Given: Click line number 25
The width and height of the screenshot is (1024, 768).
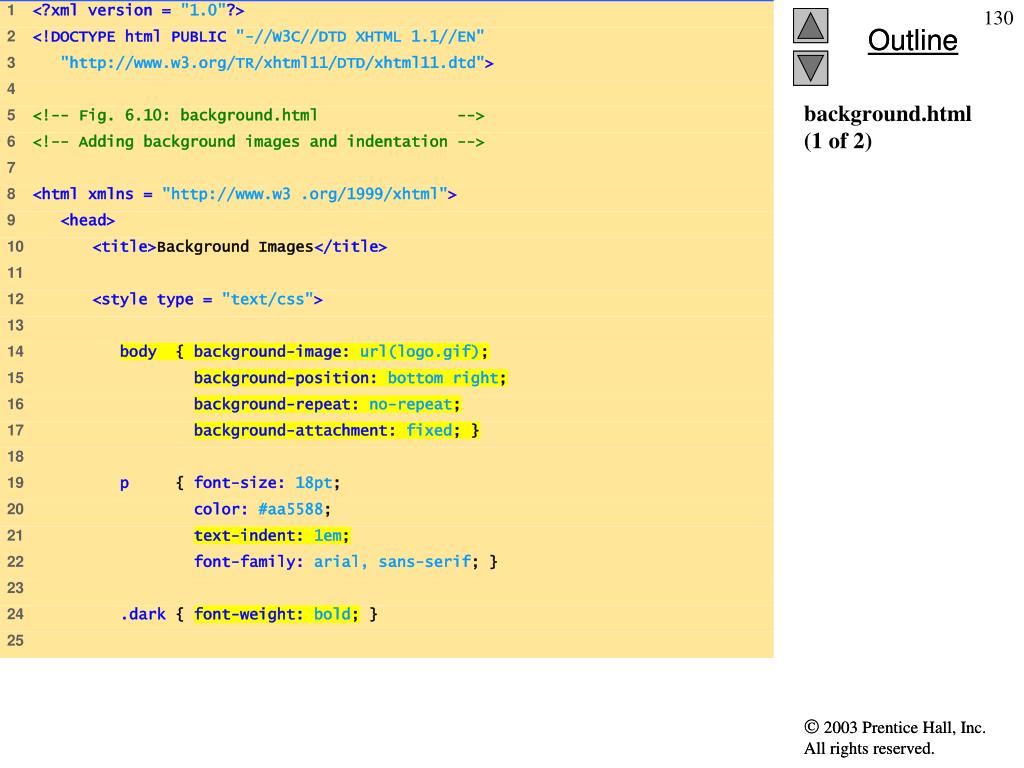Looking at the screenshot, I should 15,641.
